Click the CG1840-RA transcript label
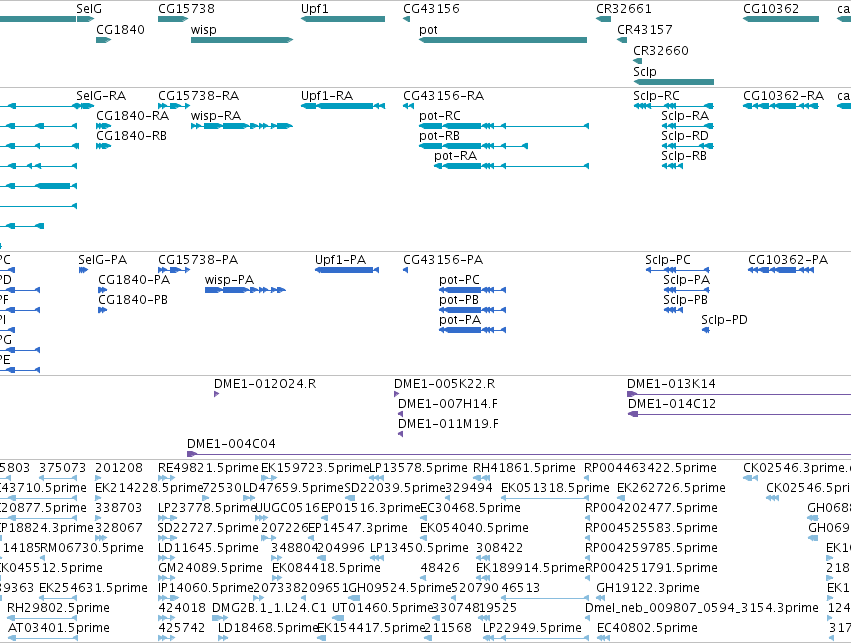 pyautogui.click(x=132, y=116)
